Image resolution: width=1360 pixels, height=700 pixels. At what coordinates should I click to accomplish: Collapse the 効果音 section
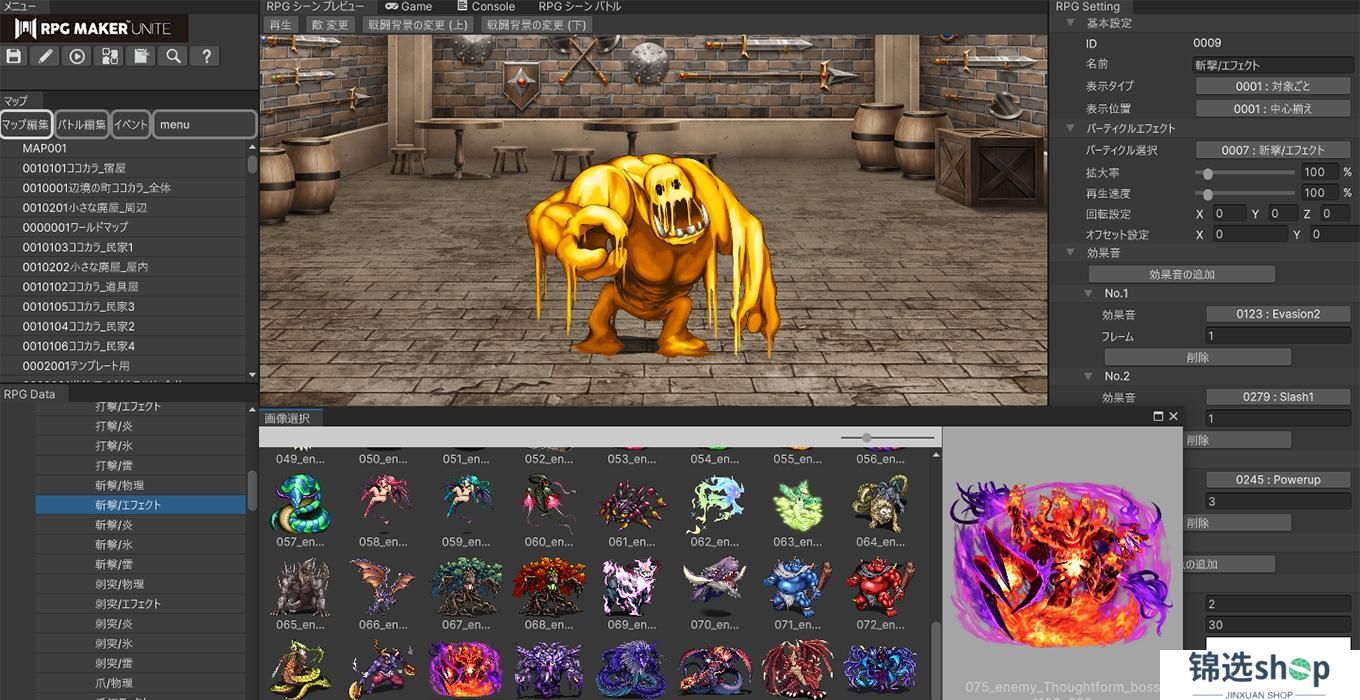(x=1070, y=253)
